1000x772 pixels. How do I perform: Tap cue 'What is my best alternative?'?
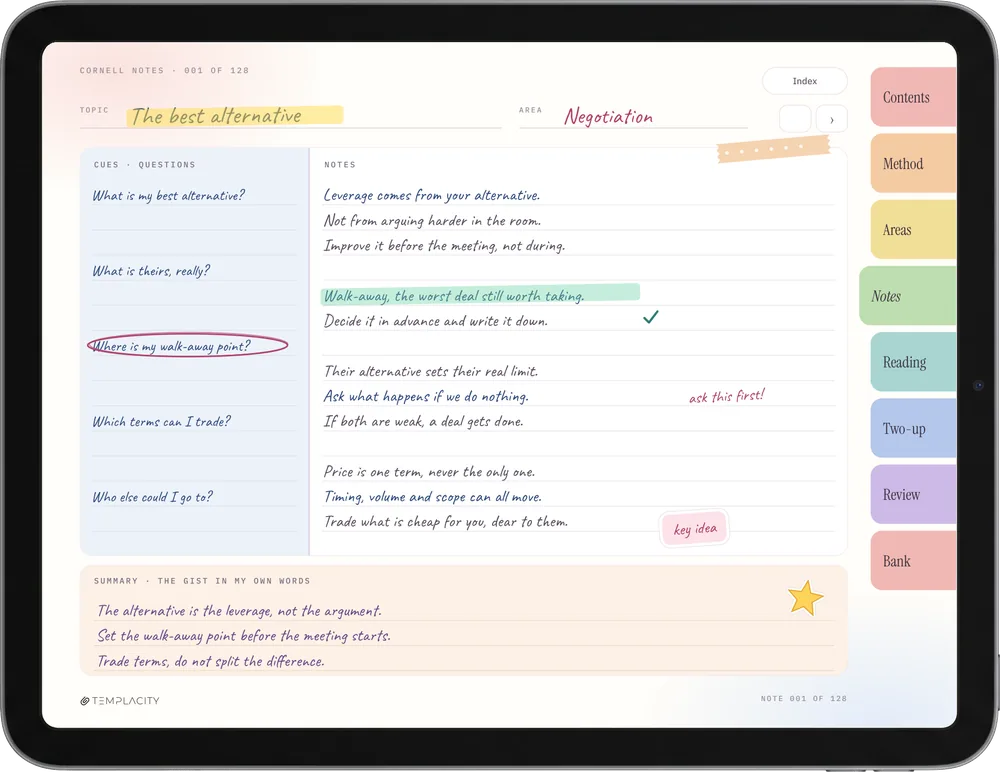(x=168, y=196)
